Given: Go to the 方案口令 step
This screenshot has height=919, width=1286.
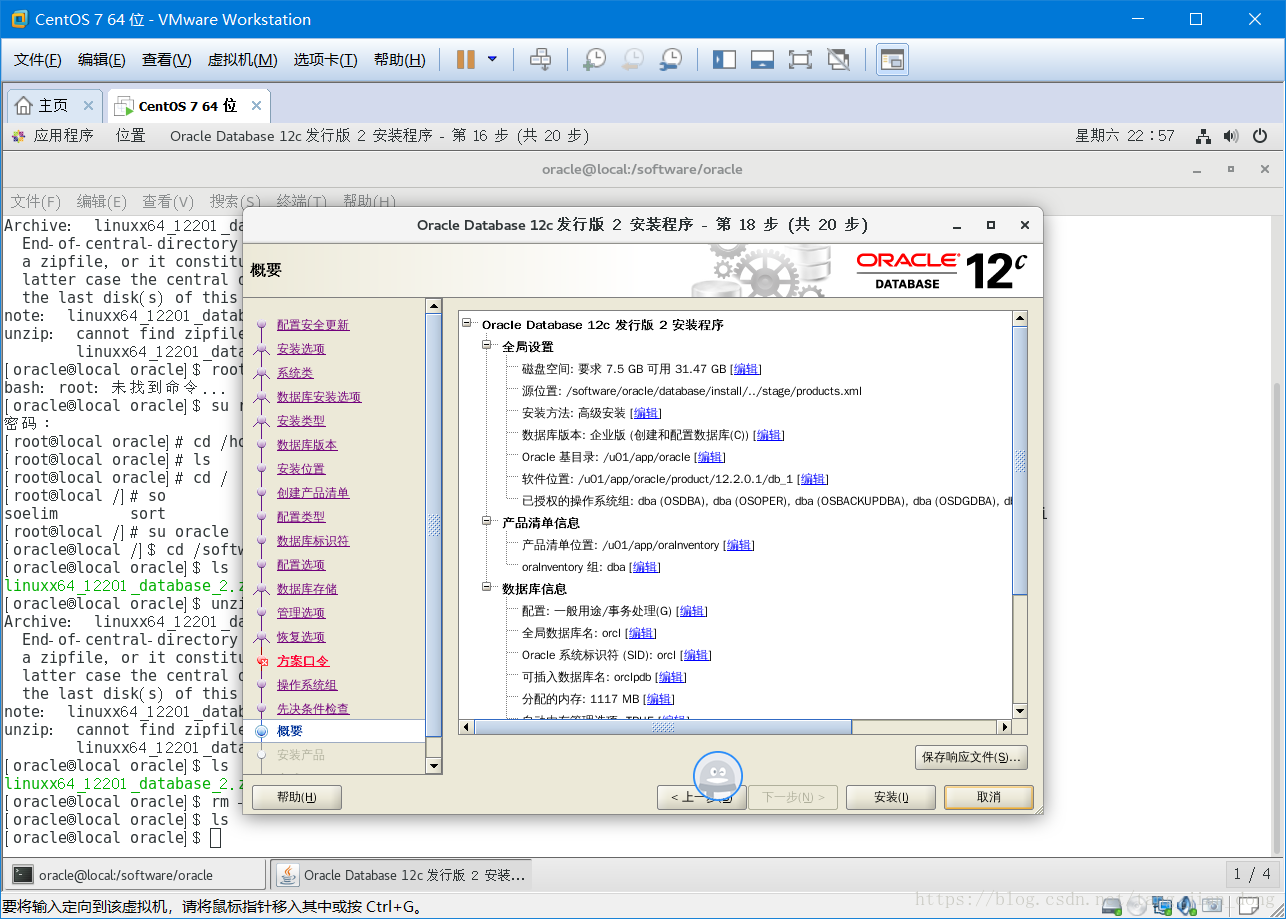Looking at the screenshot, I should coord(303,661).
